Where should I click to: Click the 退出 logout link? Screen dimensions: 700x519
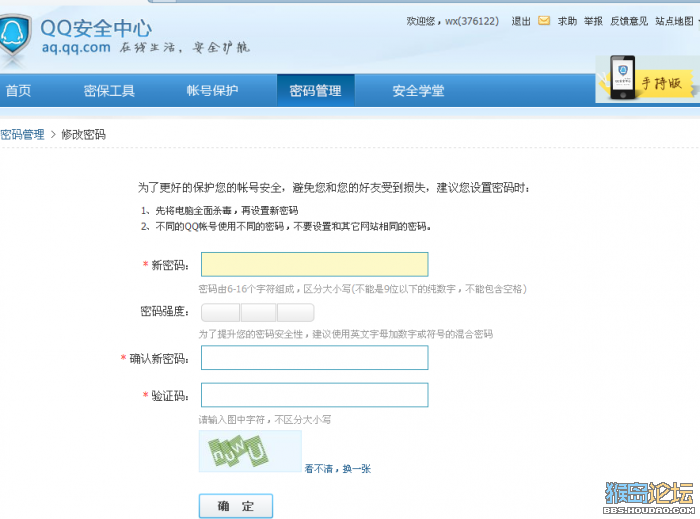(x=521, y=21)
